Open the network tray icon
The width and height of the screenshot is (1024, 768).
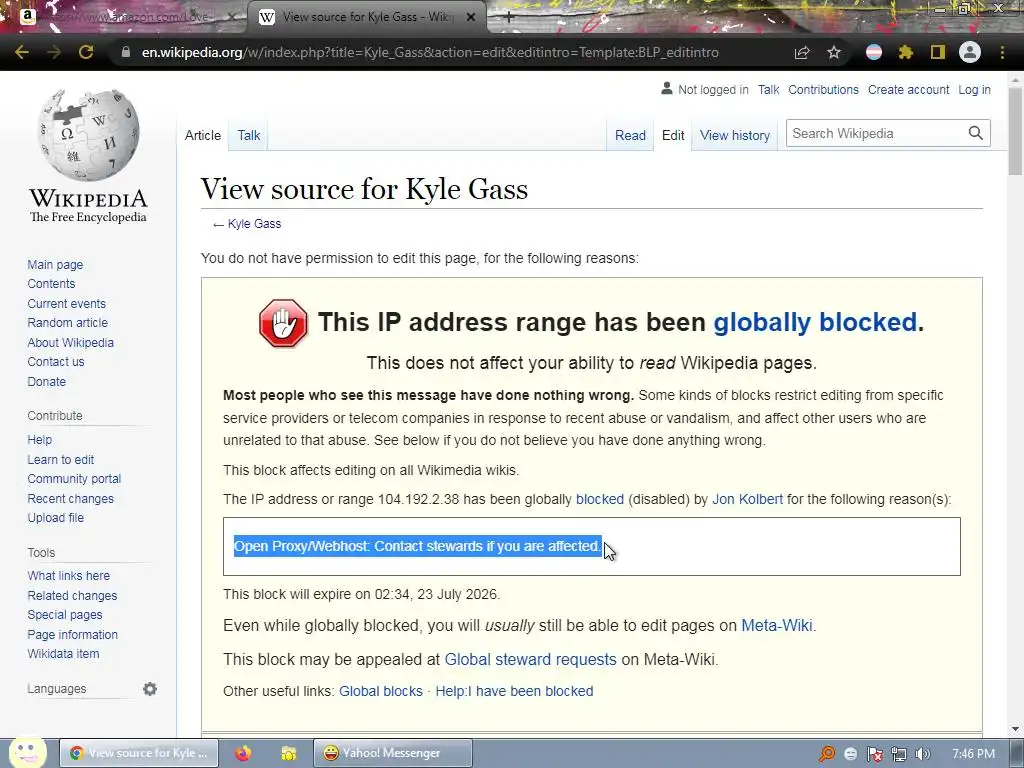tap(899, 754)
